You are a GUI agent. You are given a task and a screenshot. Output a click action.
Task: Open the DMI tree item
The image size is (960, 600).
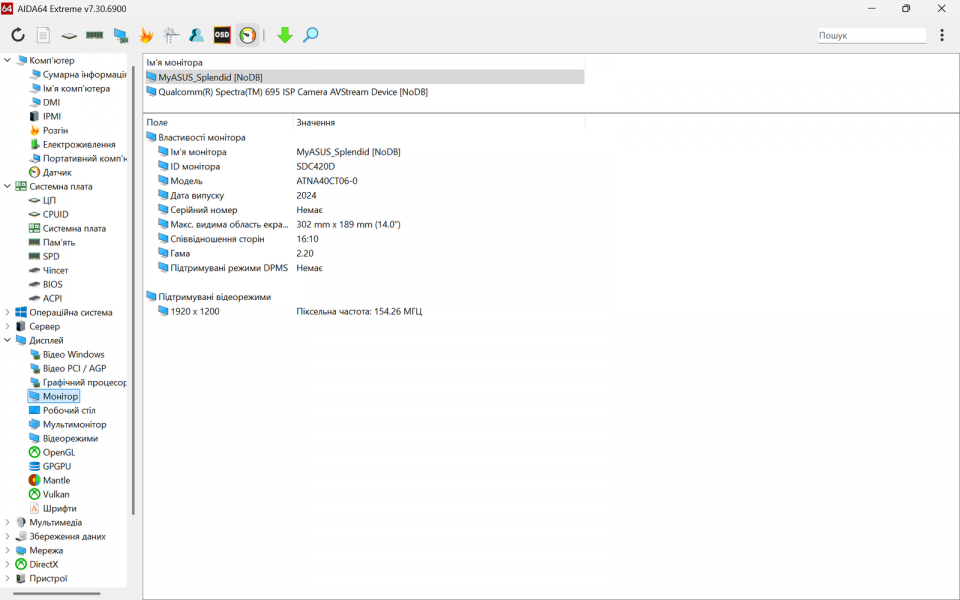[45, 102]
